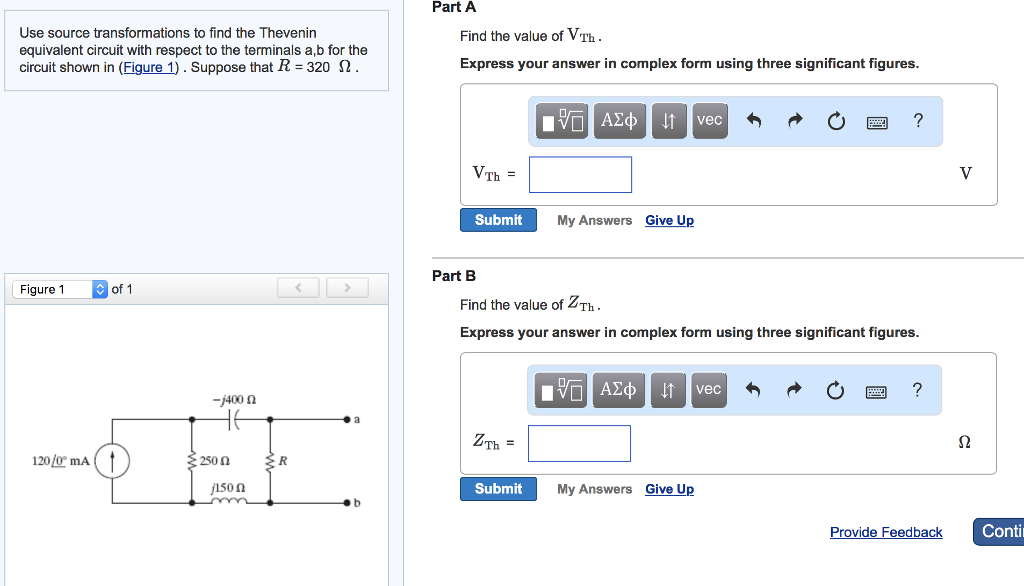Click Give Up for Part B

pyautogui.click(x=669, y=488)
